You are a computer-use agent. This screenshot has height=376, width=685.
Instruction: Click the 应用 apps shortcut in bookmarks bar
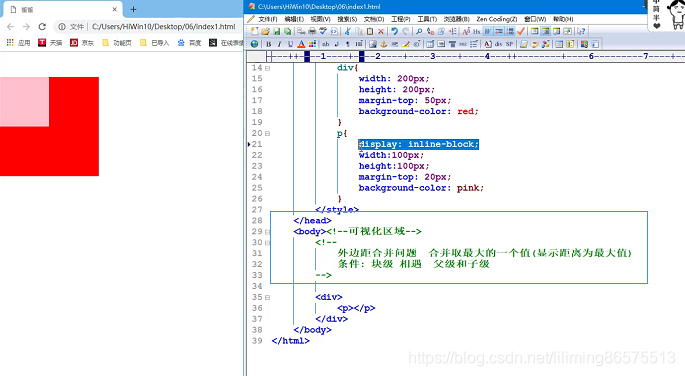[x=18, y=43]
